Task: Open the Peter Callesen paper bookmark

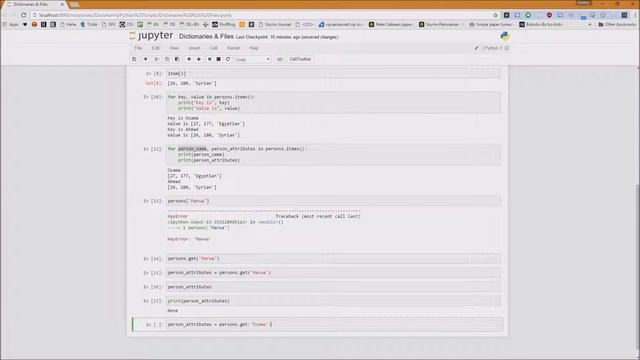Action: pos(391,24)
